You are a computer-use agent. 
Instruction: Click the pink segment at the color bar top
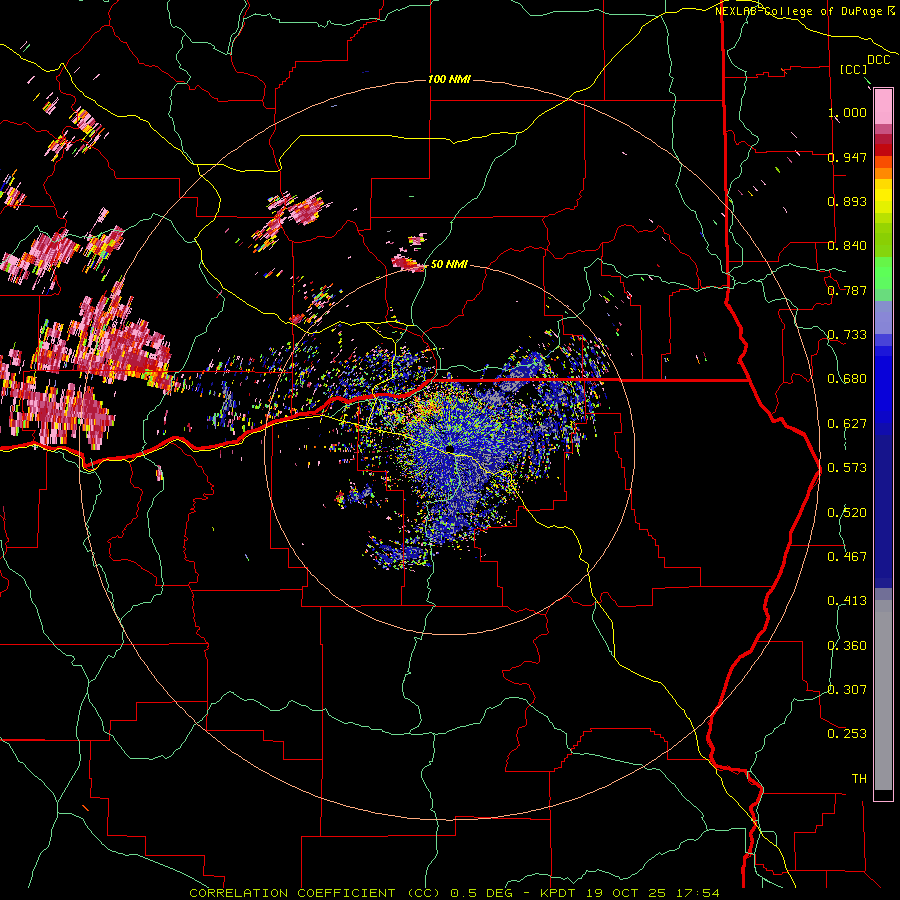[x=883, y=107]
